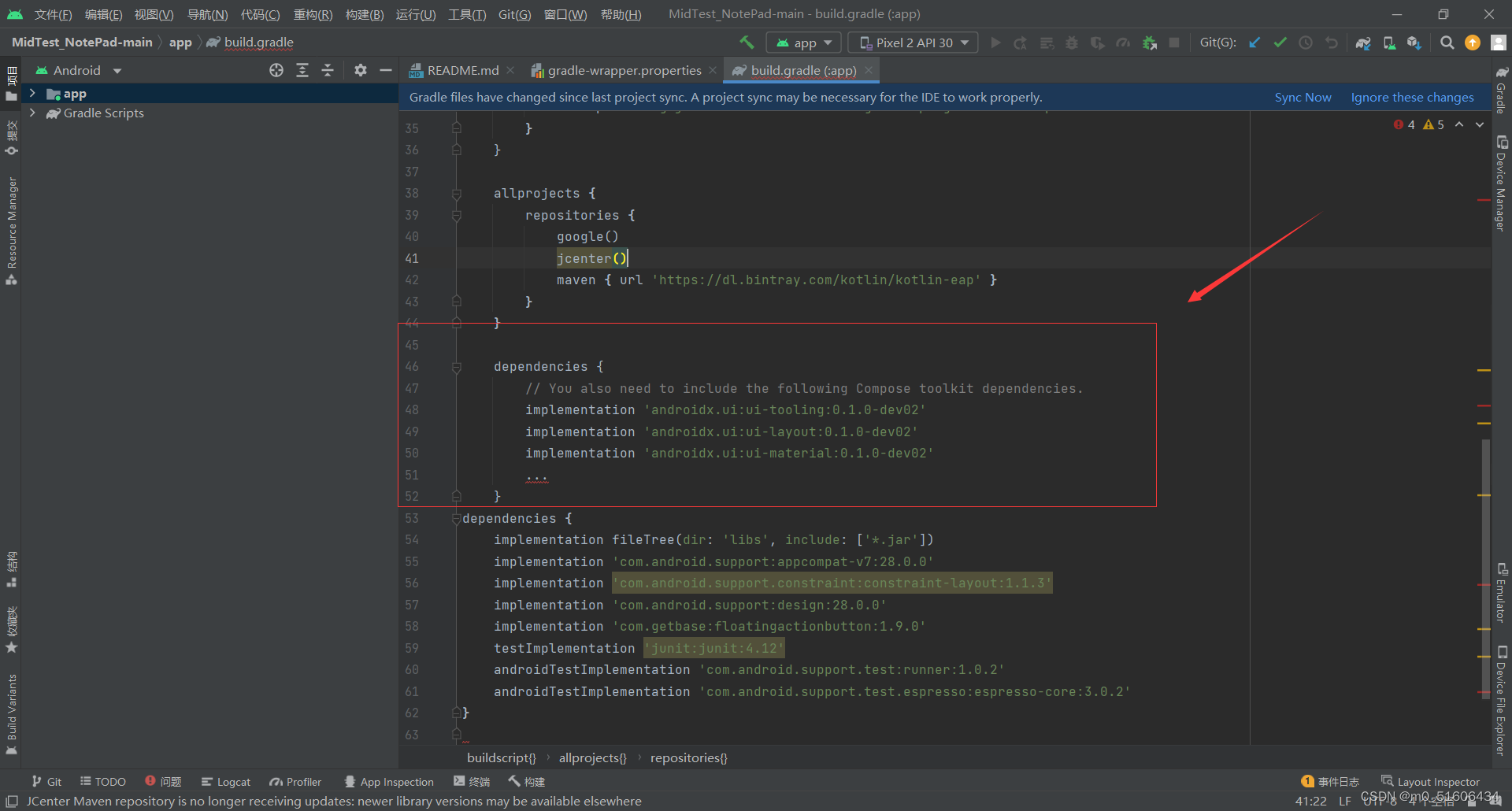Go to the previous highlighted error arrow

[x=1459, y=124]
